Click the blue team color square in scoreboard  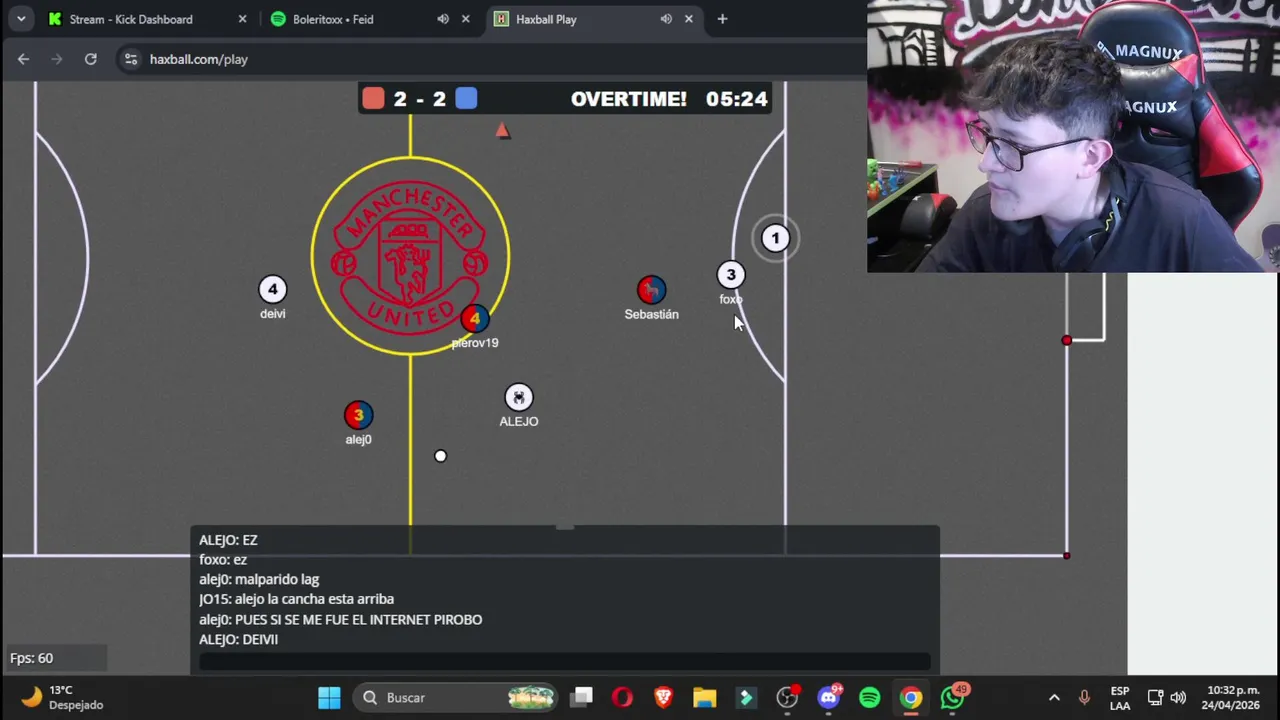click(466, 98)
